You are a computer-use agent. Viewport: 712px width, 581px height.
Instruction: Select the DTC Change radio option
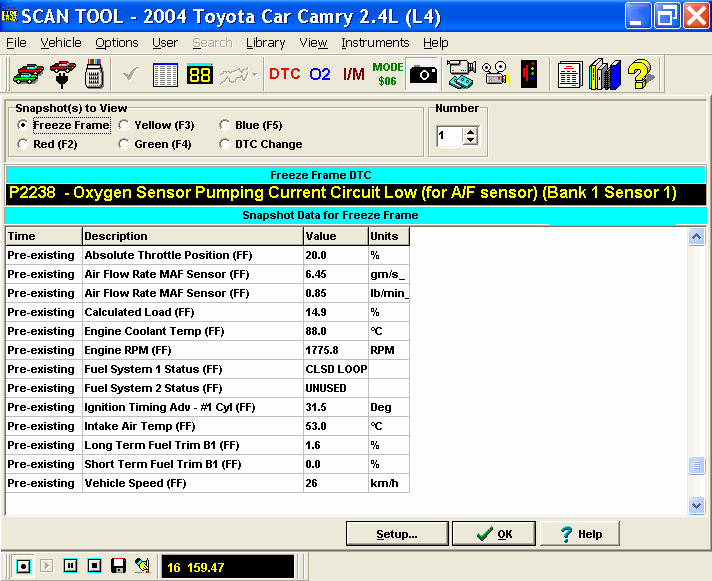(x=225, y=144)
